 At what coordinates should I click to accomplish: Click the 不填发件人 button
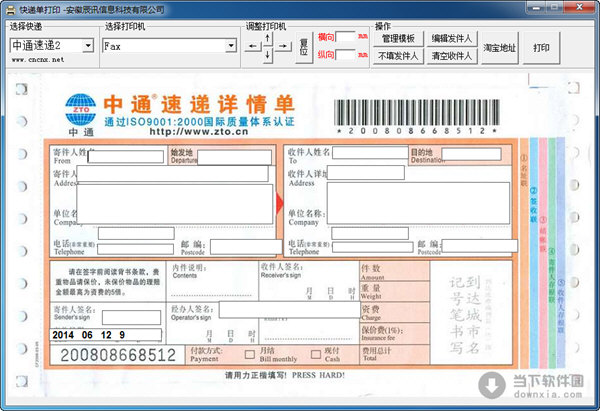coord(398,56)
